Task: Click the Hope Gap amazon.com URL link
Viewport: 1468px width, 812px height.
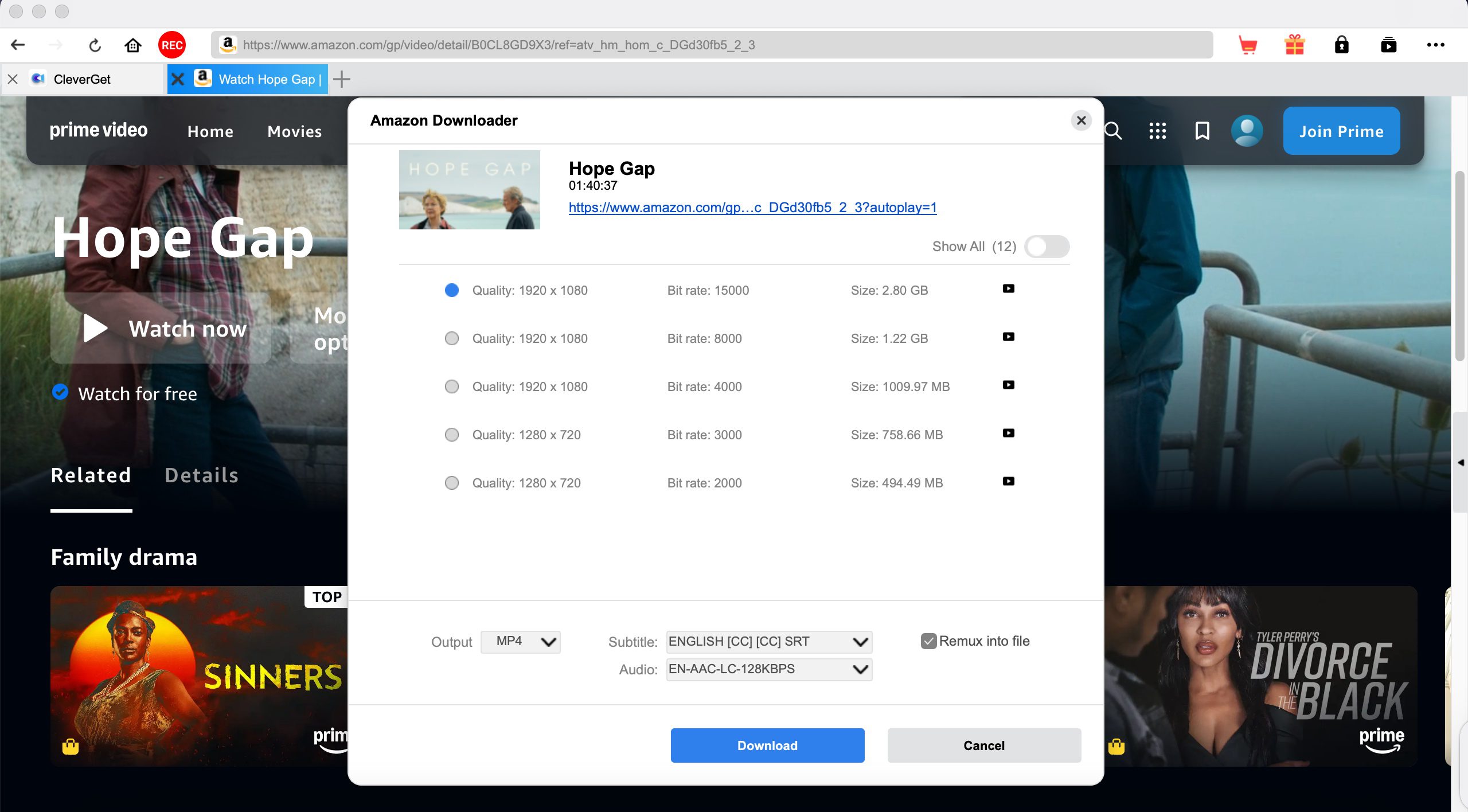Action: click(x=752, y=208)
